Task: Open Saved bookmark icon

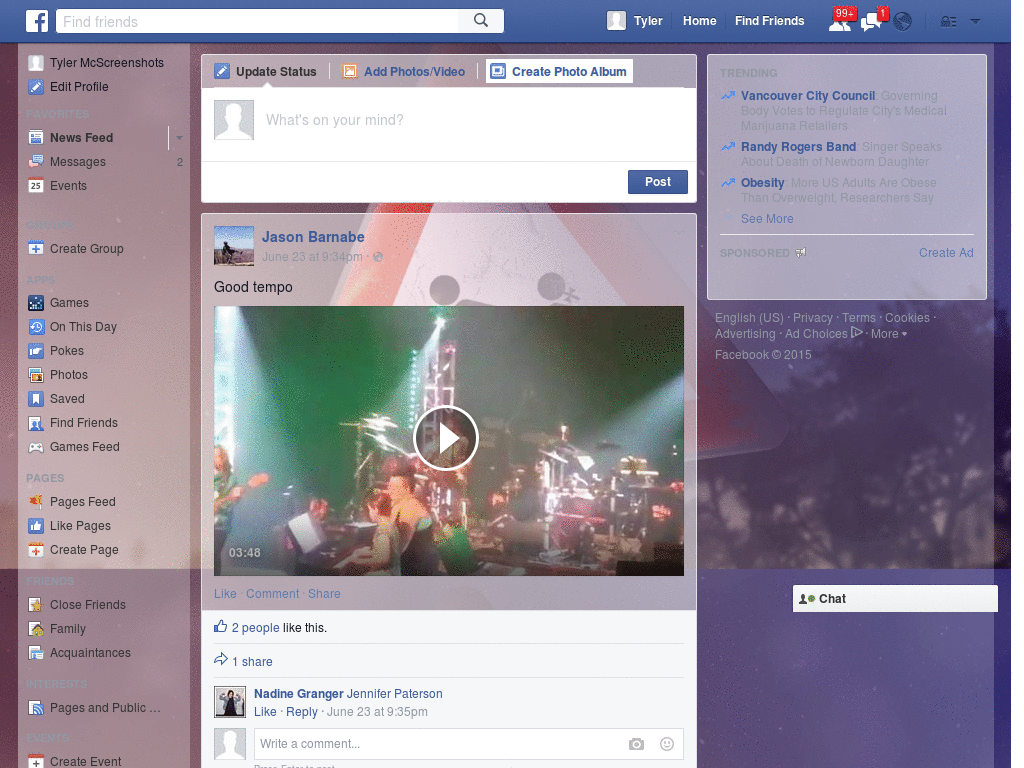Action: [36, 399]
